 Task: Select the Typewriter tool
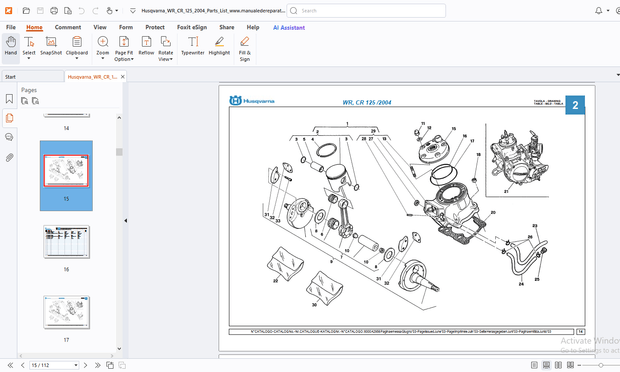pos(193,46)
